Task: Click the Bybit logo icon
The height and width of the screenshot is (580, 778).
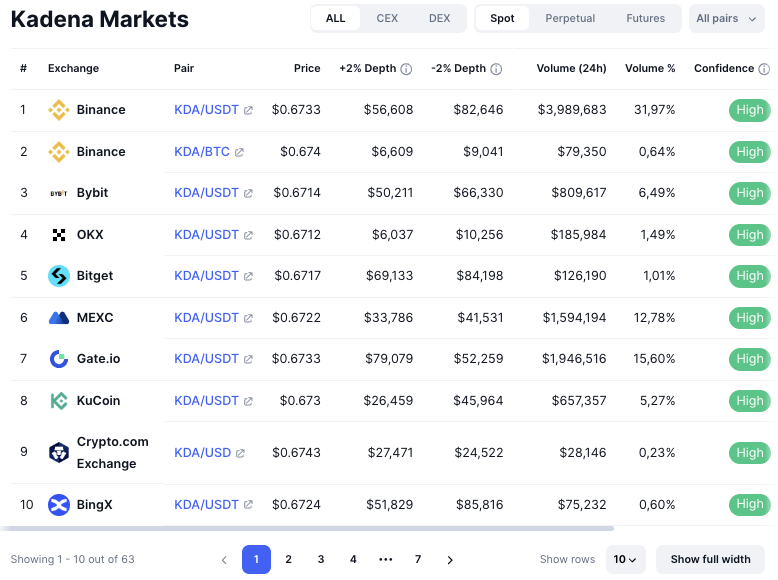Action: click(x=59, y=193)
